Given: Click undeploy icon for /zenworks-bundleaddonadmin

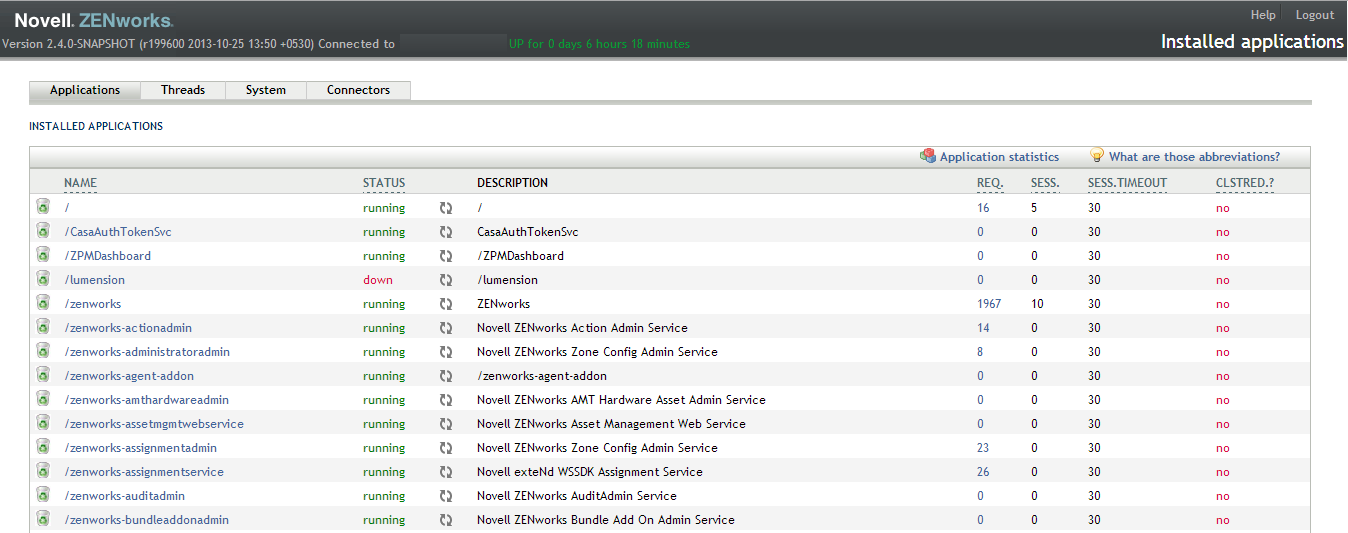Looking at the screenshot, I should [x=43, y=519].
